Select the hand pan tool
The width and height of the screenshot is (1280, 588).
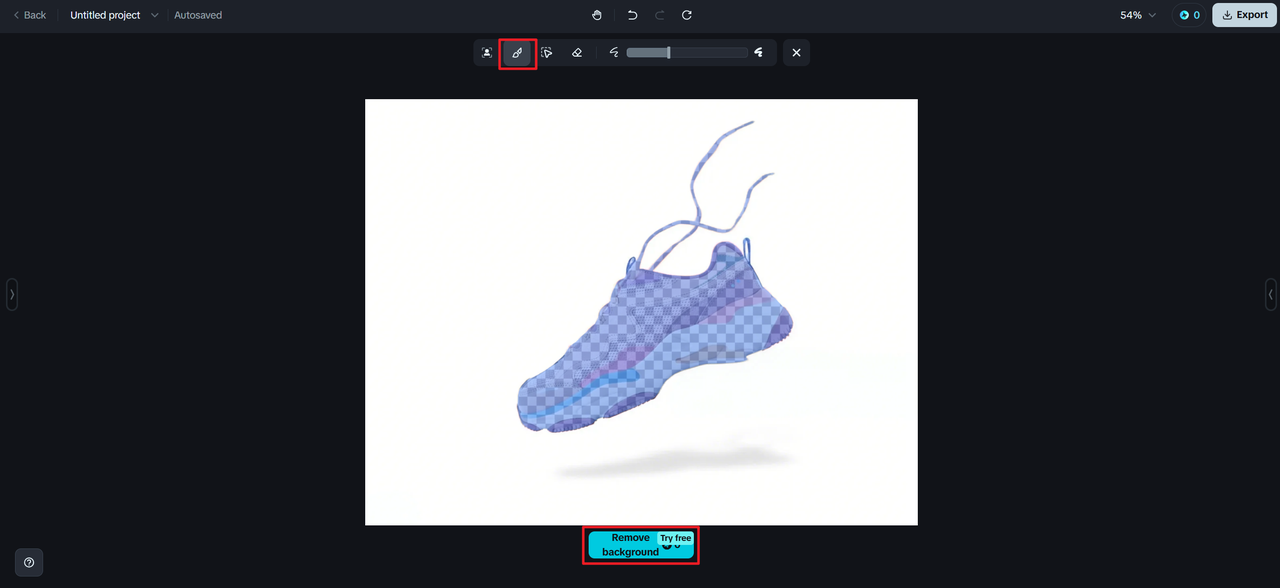(x=597, y=15)
